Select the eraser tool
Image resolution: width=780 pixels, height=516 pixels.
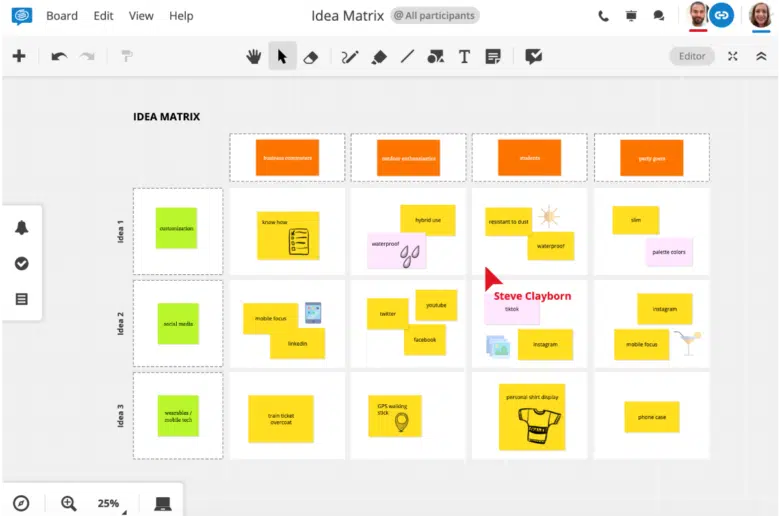point(310,57)
